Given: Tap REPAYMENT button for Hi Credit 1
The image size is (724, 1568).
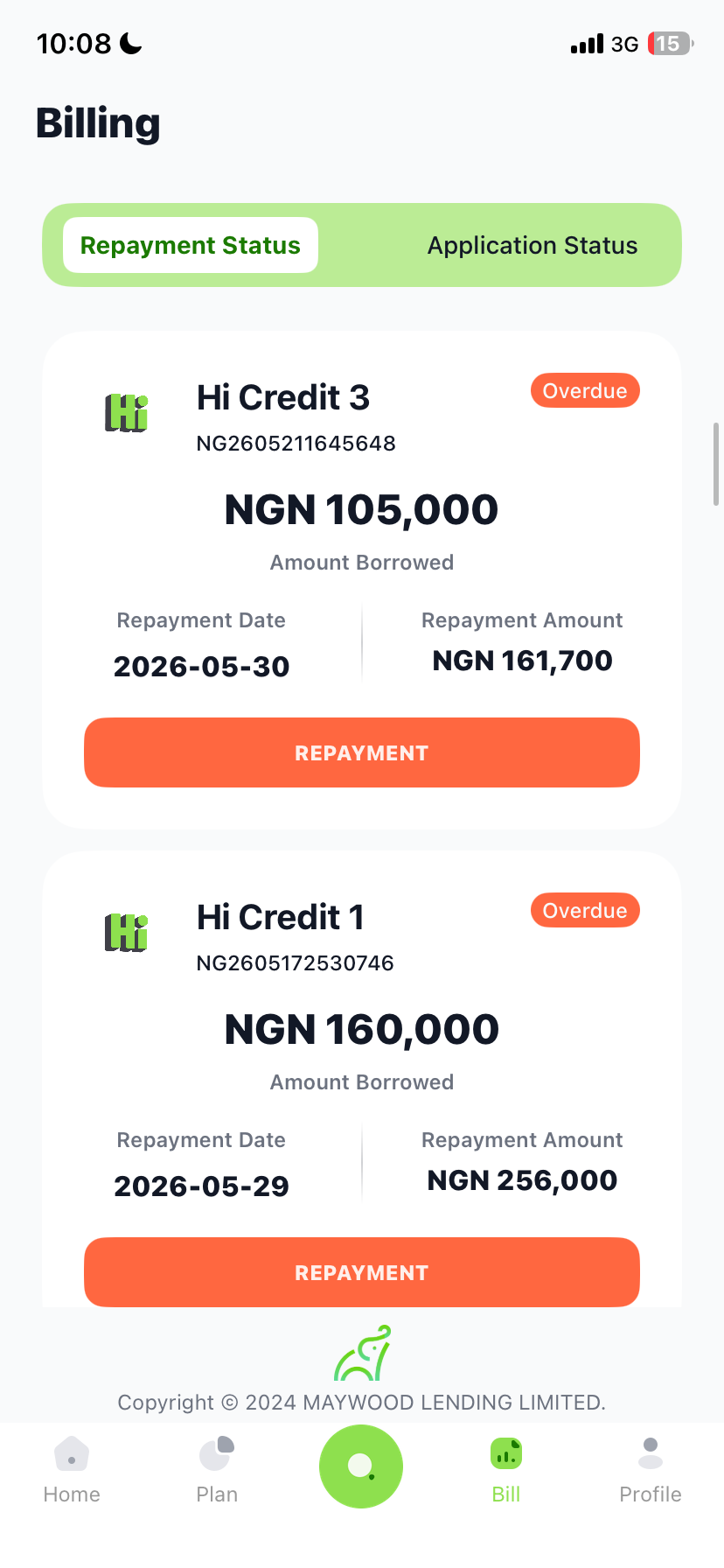Looking at the screenshot, I should point(362,1272).
